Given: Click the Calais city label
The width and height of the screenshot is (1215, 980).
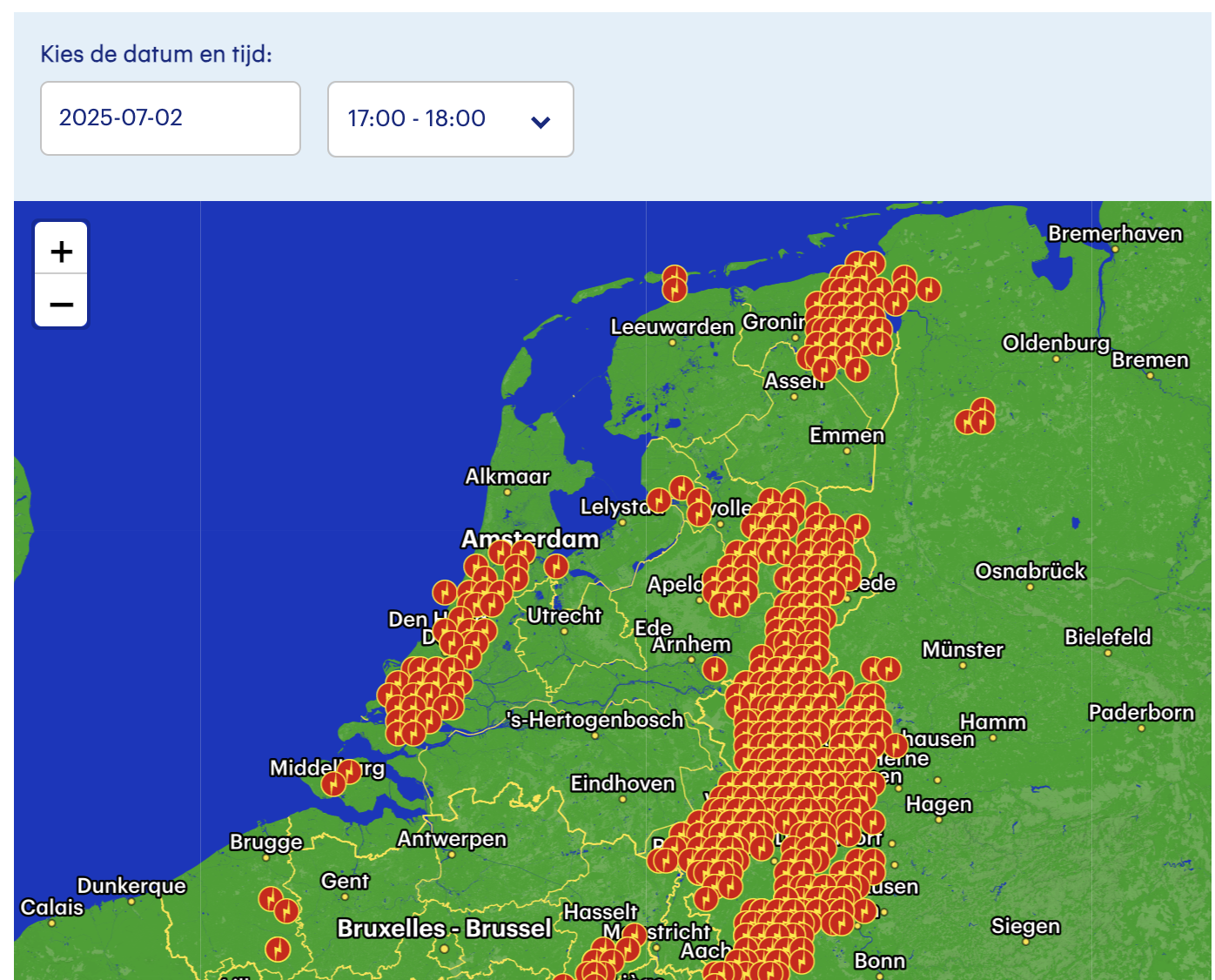Looking at the screenshot, I should pyautogui.click(x=52, y=907).
